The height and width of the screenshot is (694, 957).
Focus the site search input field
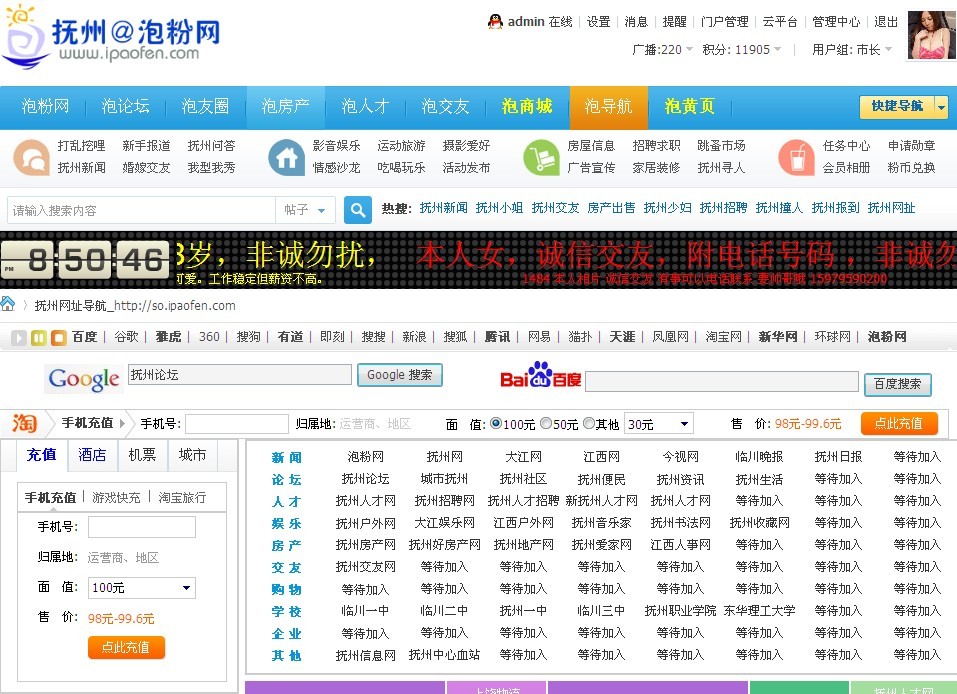pyautogui.click(x=142, y=210)
